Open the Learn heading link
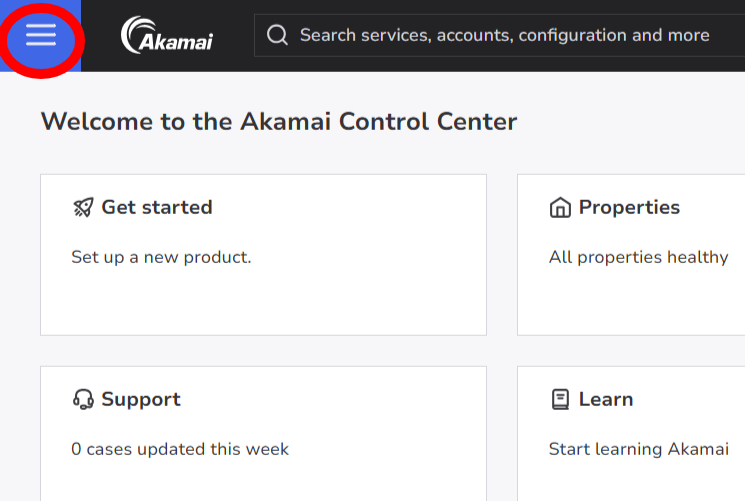This screenshot has width=745, height=501. (606, 400)
